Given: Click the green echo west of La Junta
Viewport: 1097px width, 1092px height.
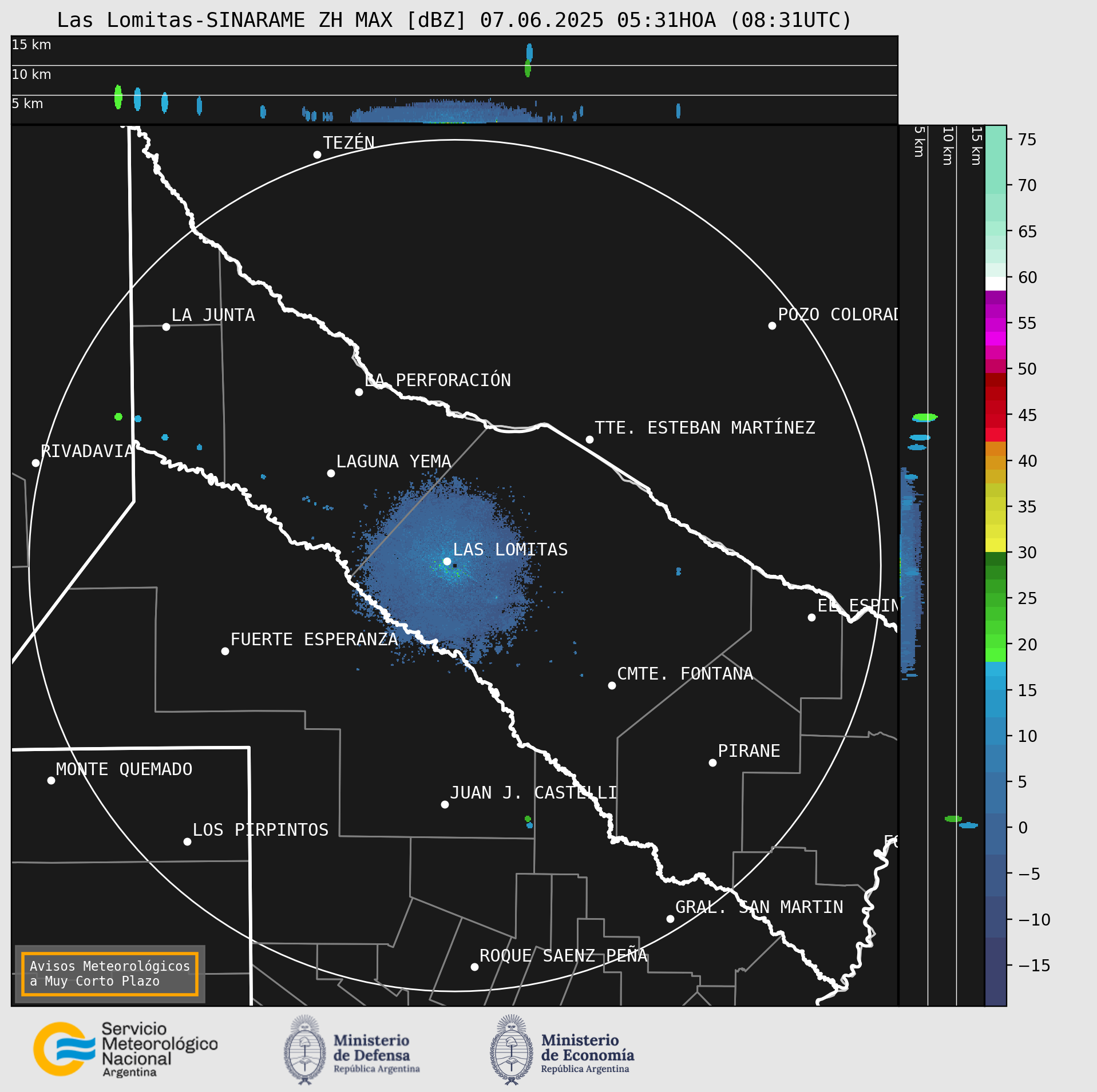Looking at the screenshot, I should [118, 416].
